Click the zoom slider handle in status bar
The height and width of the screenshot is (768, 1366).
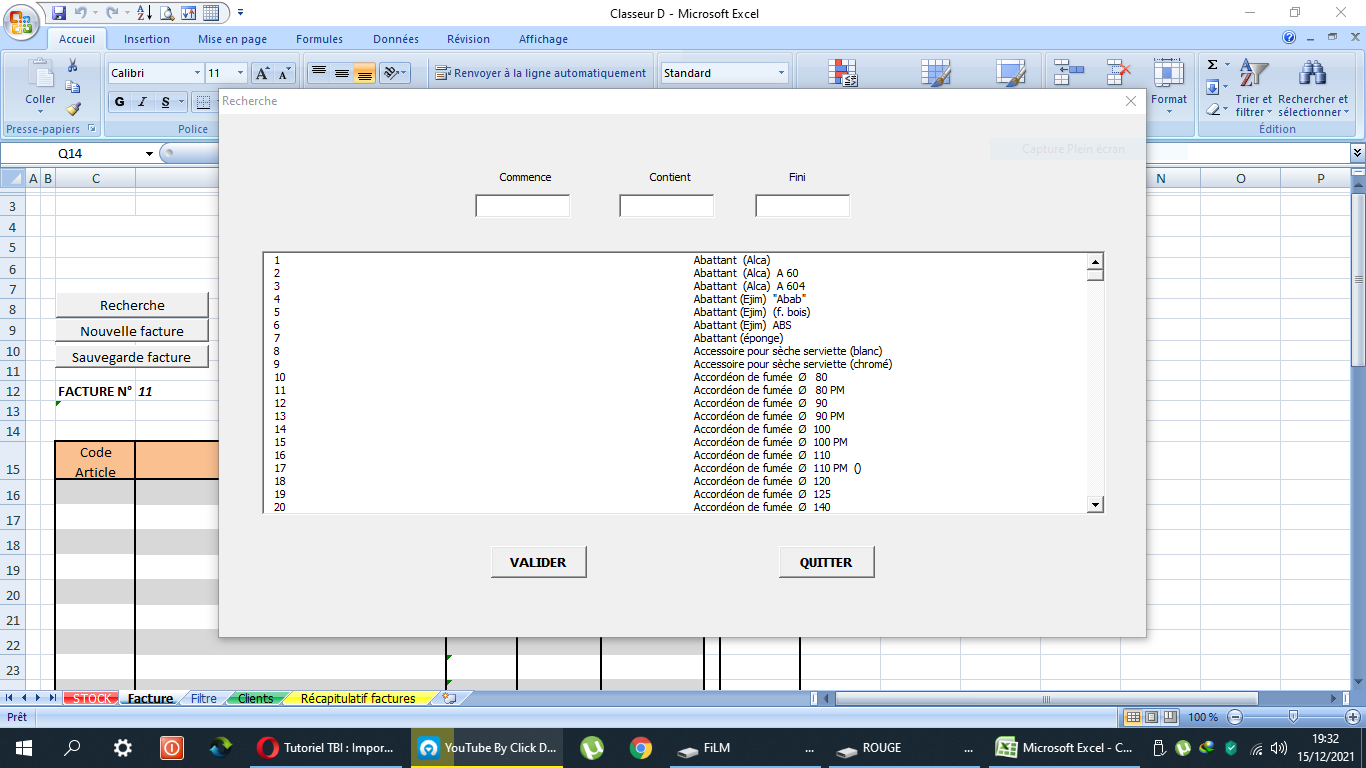click(x=1293, y=717)
